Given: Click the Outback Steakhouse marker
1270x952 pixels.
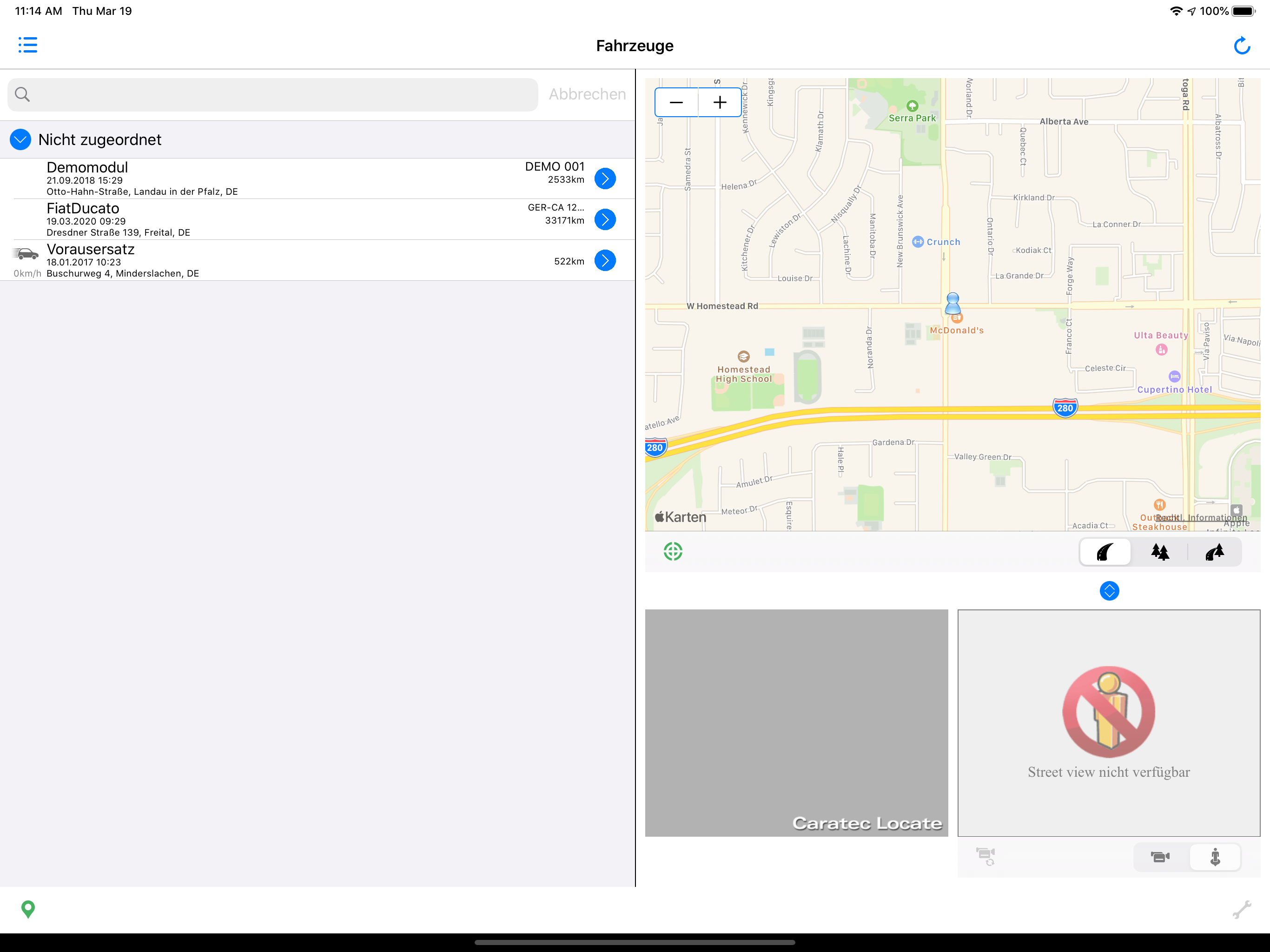Looking at the screenshot, I should (x=1160, y=505).
